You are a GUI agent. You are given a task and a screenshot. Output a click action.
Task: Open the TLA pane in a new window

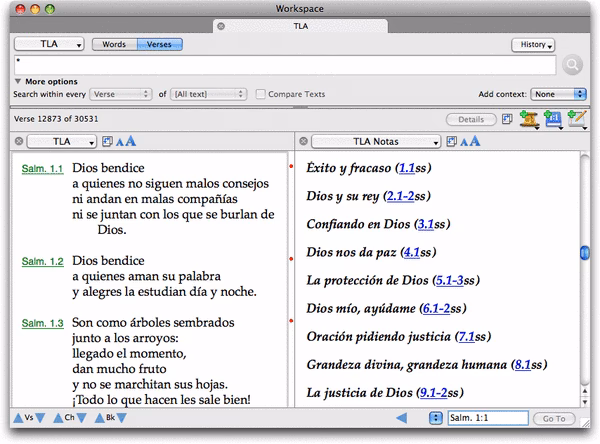click(107, 142)
